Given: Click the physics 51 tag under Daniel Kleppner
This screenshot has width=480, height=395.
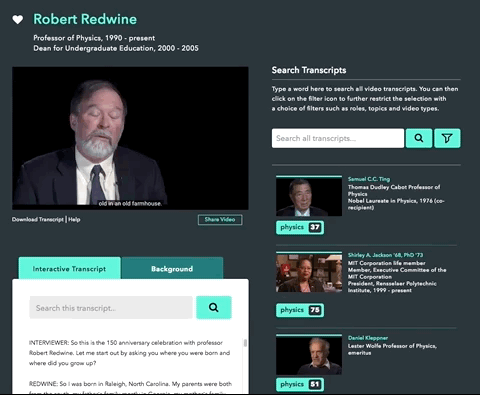Looking at the screenshot, I should pos(300,384).
